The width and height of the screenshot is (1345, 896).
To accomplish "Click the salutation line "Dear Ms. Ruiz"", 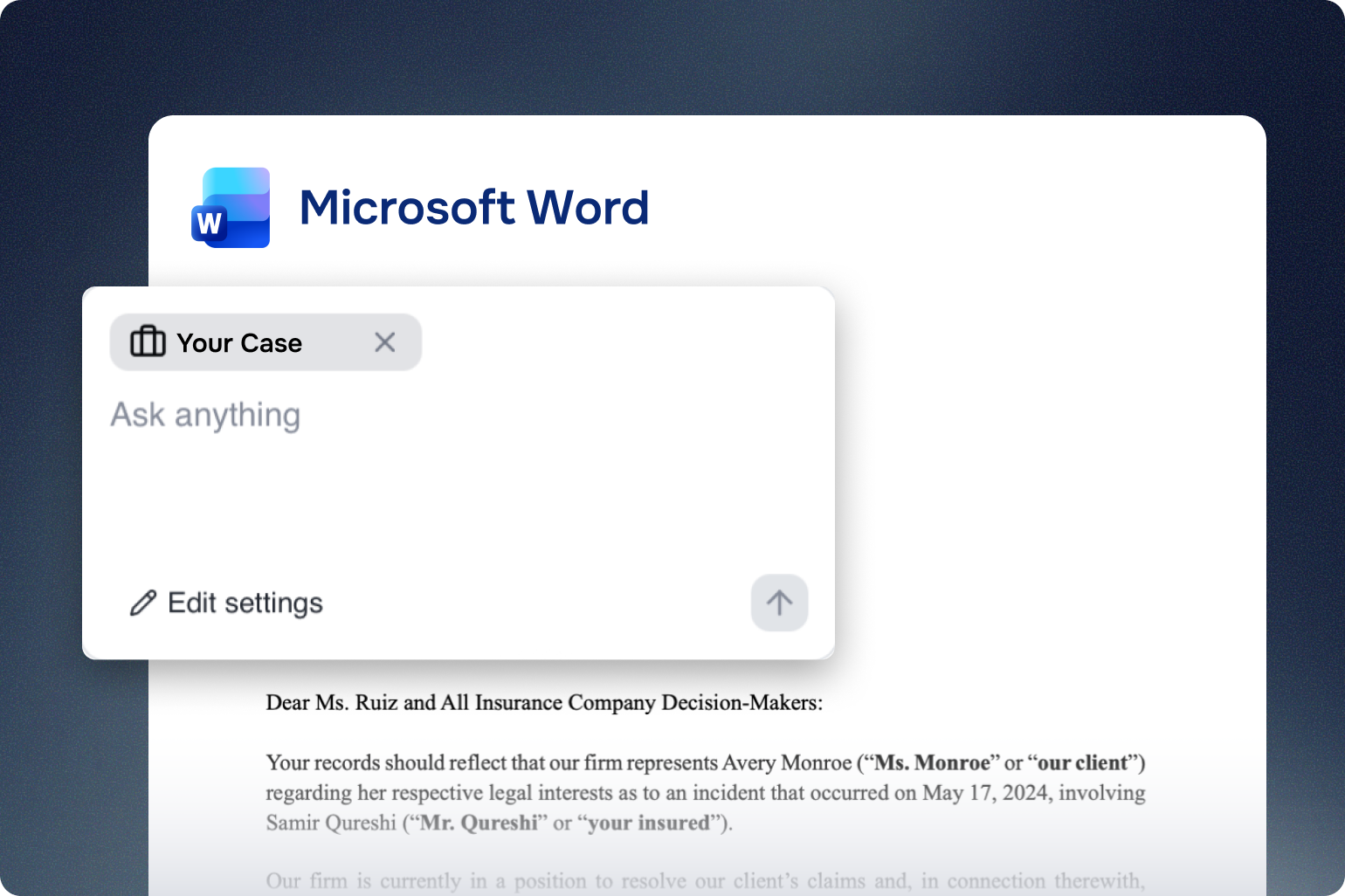I will click(x=544, y=703).
